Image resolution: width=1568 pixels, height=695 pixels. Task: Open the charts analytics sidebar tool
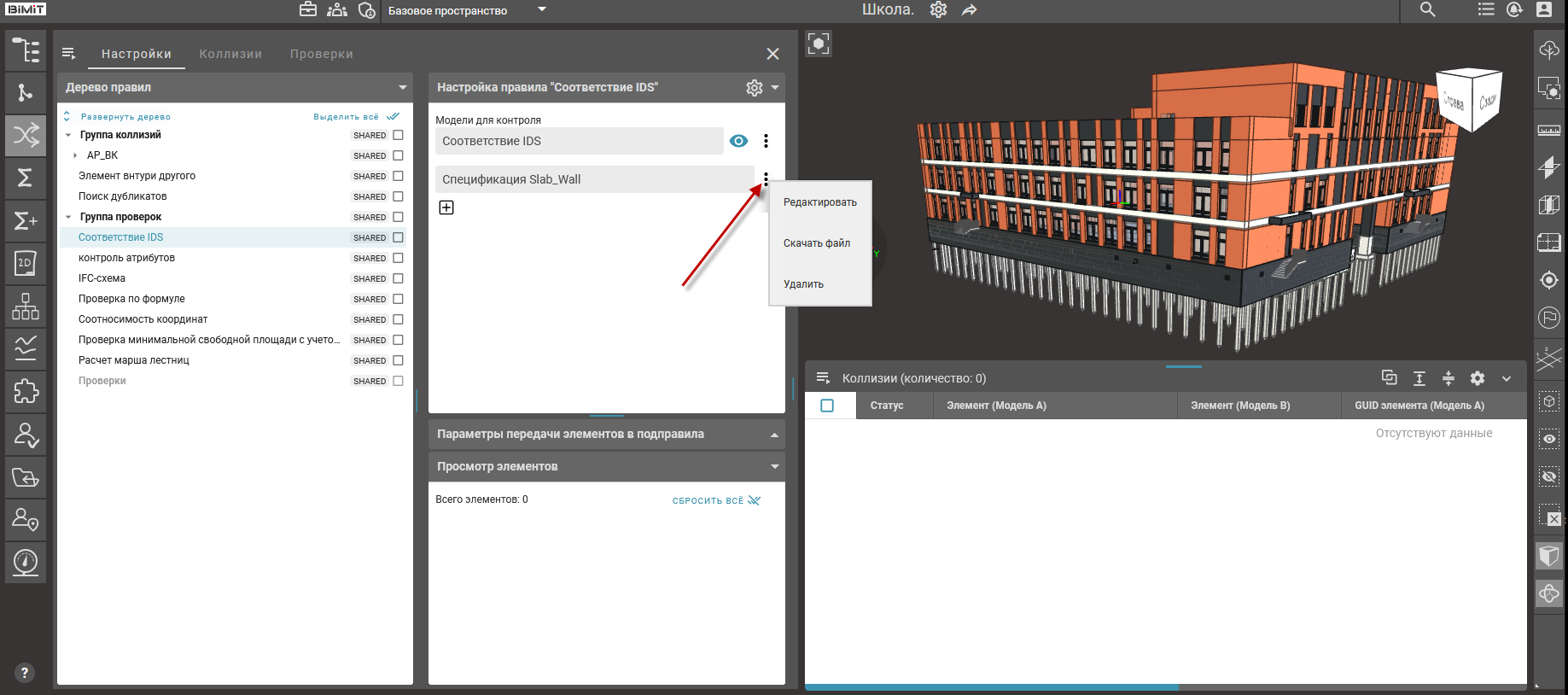coord(26,348)
